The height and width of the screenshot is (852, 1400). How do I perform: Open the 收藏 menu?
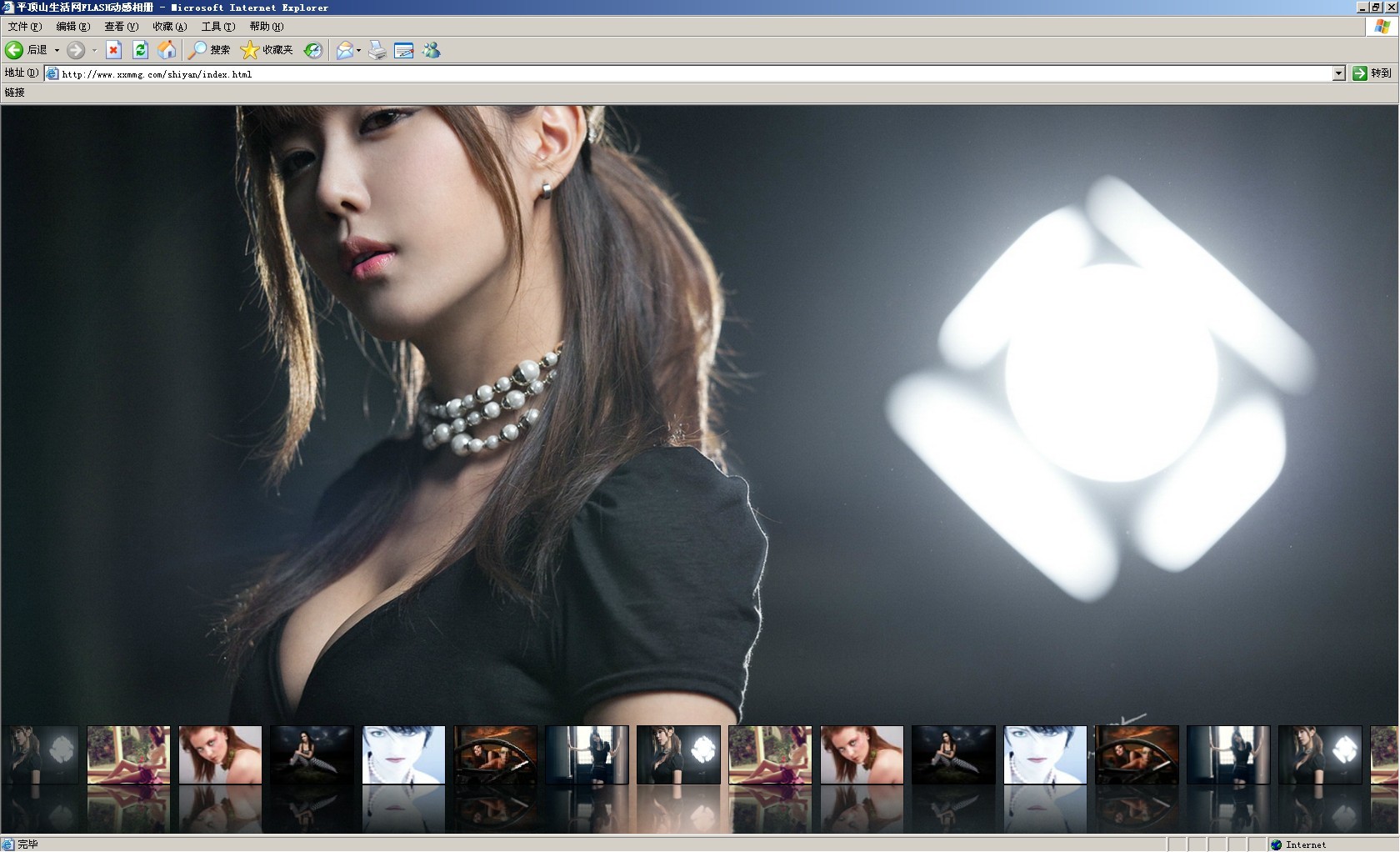pos(170,27)
